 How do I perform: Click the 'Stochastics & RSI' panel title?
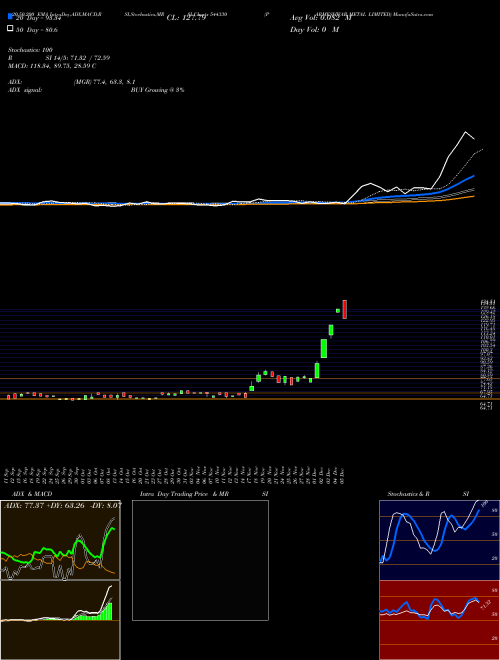428,494
